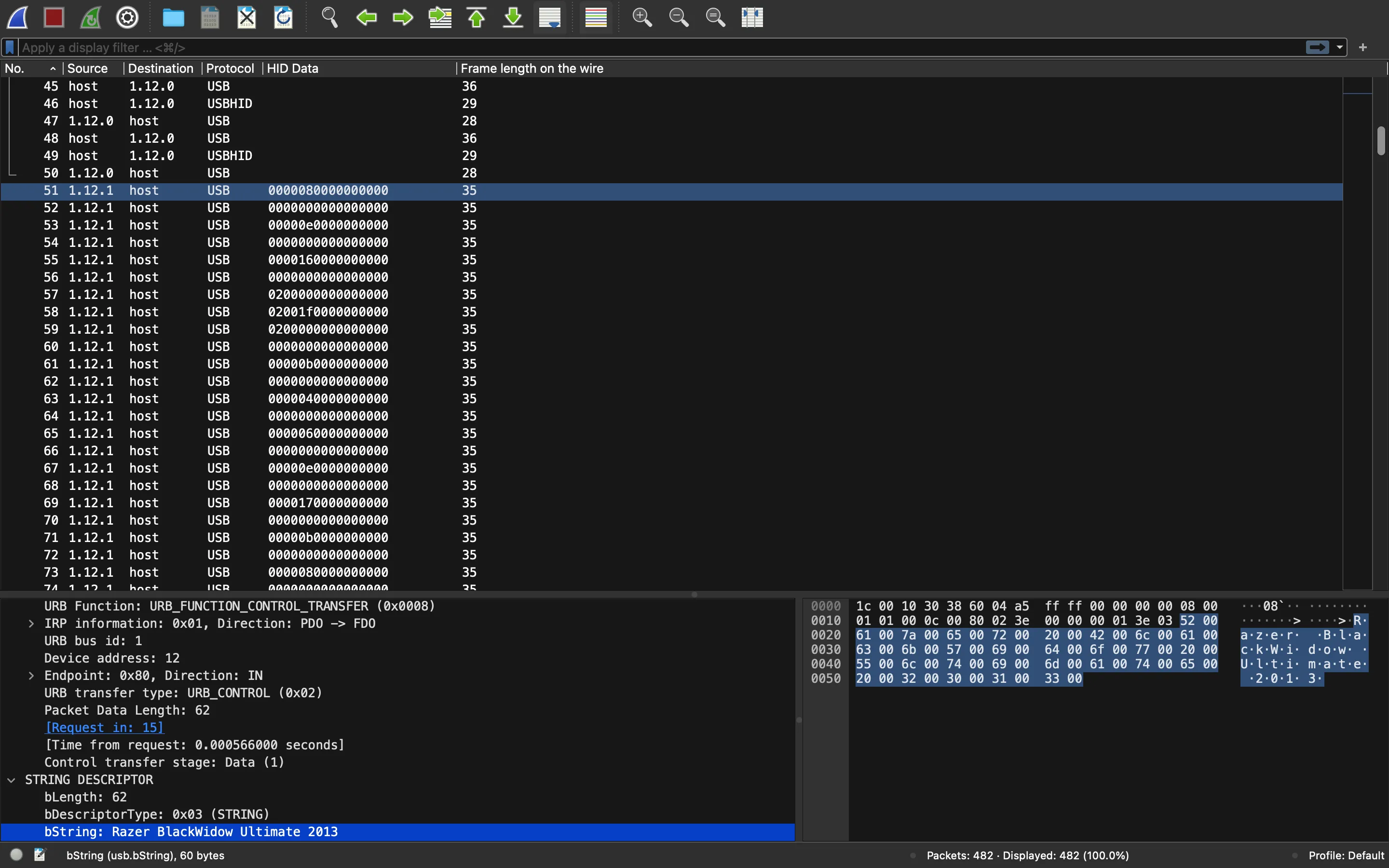Start capturing packets with shark fin icon
1389x868 pixels.
point(17,17)
